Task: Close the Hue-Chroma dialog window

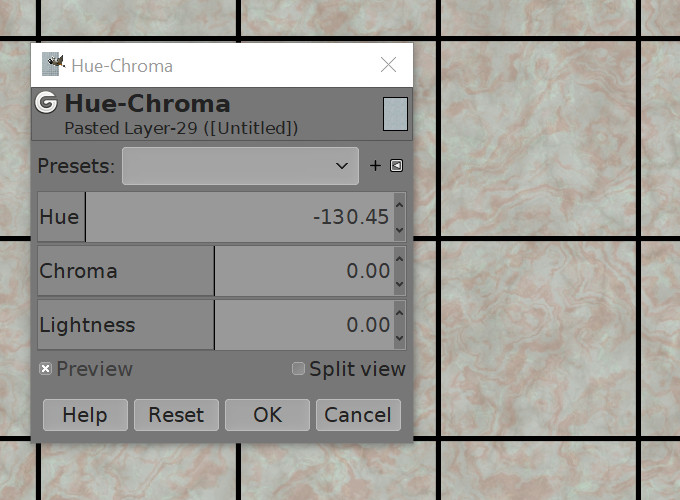Action: click(389, 66)
